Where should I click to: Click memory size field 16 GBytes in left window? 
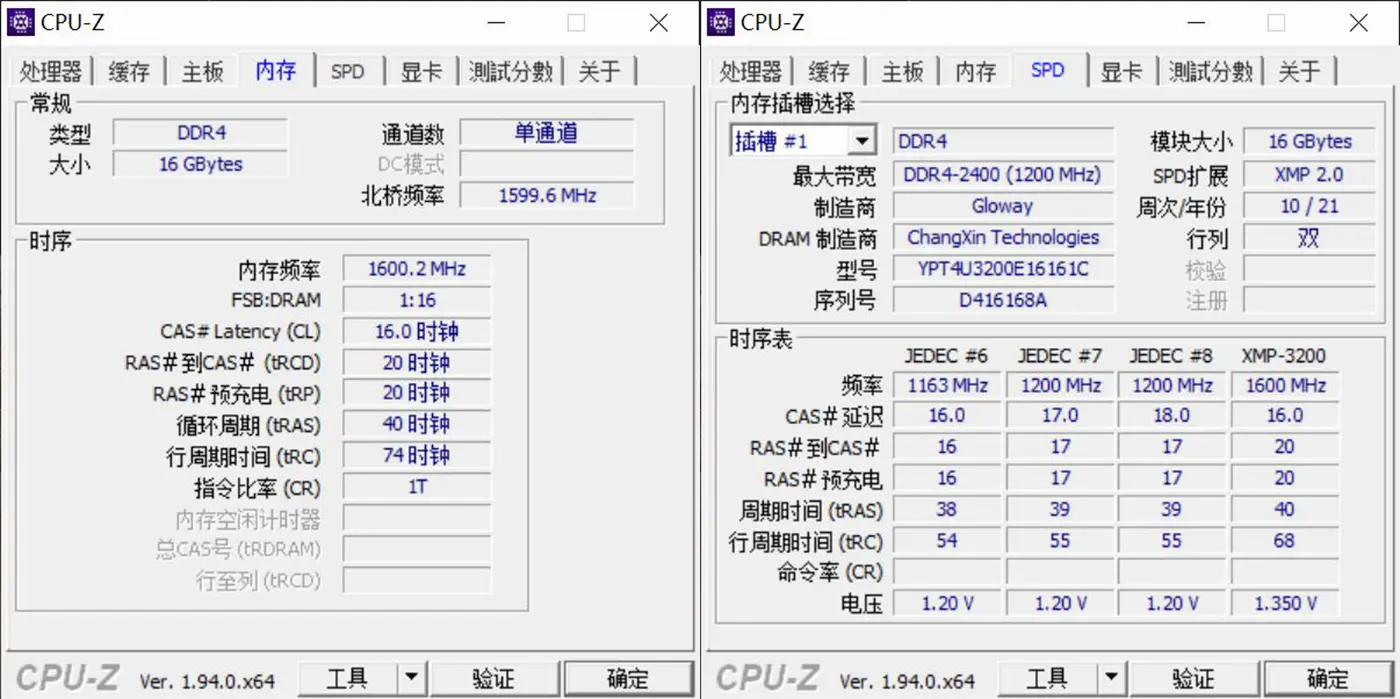pyautogui.click(x=200, y=164)
